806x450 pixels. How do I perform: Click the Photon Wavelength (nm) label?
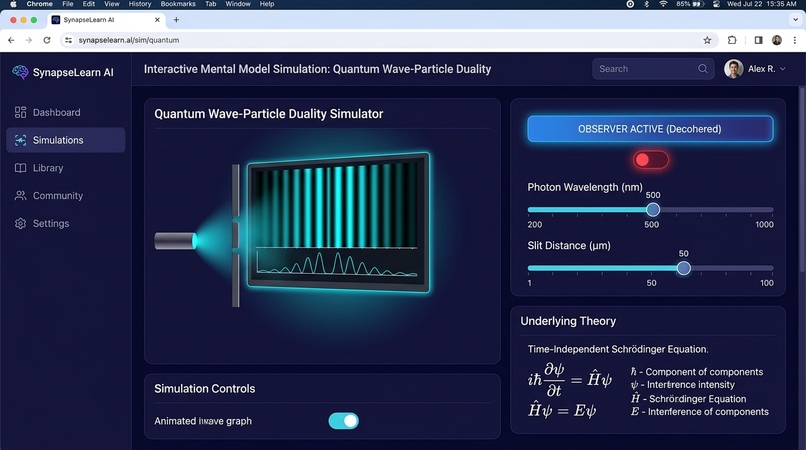pyautogui.click(x=585, y=187)
